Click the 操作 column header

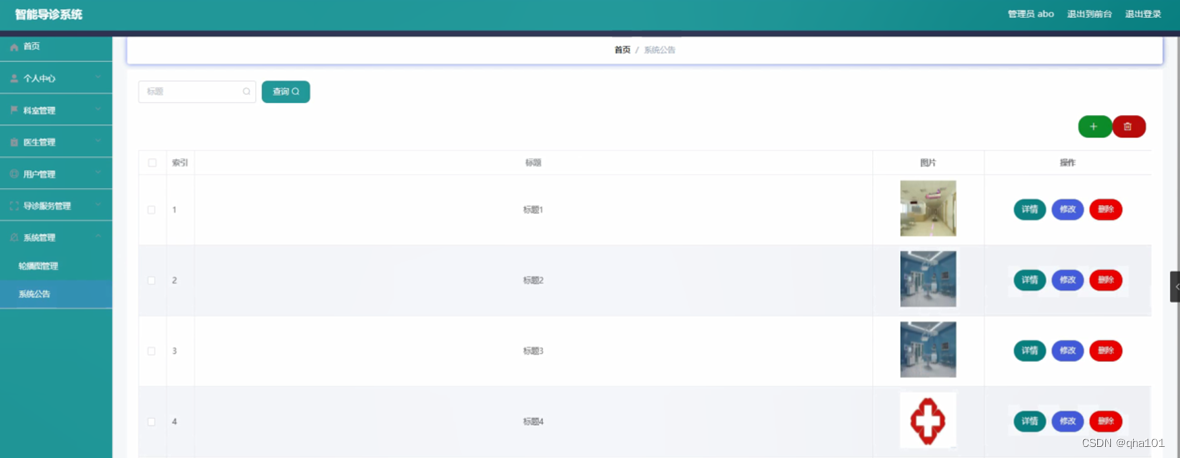(1067, 162)
